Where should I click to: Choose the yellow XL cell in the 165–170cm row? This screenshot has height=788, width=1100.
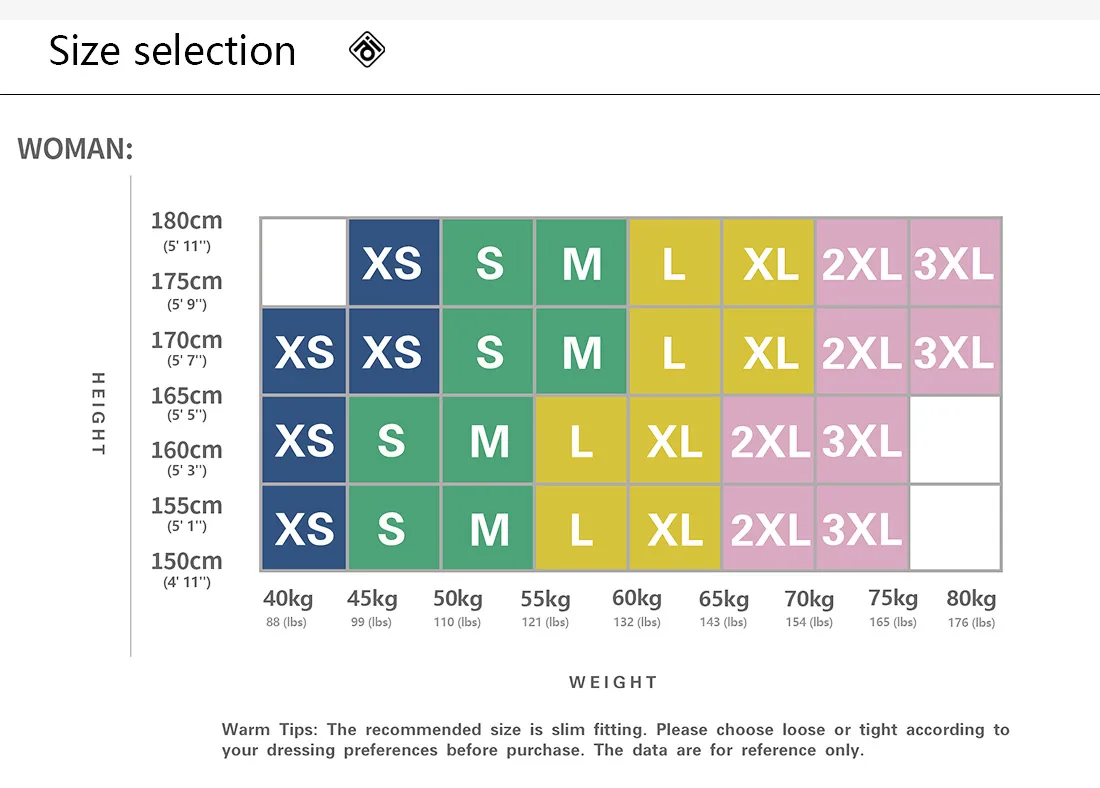point(768,351)
